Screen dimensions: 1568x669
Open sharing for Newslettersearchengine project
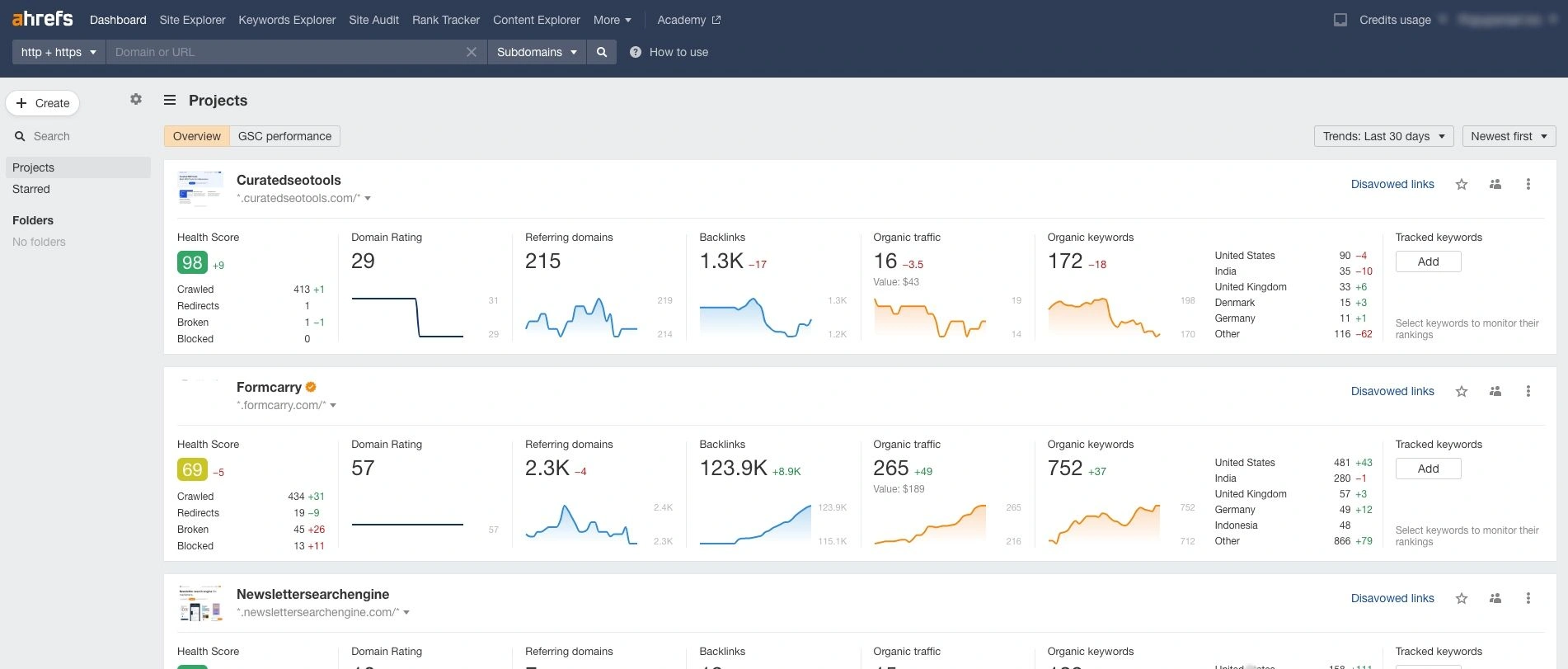(1495, 598)
